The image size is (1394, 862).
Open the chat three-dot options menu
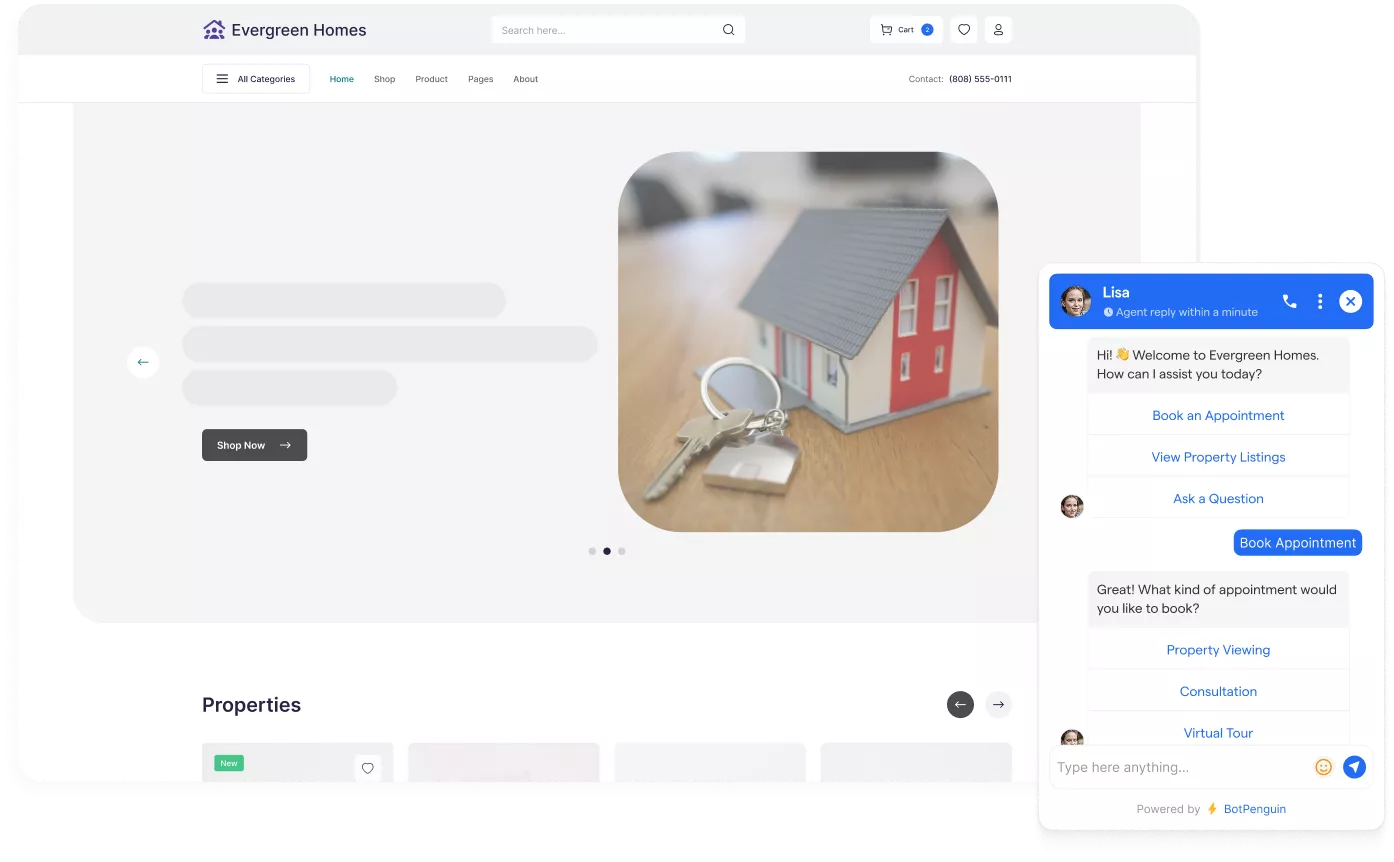coord(1320,300)
